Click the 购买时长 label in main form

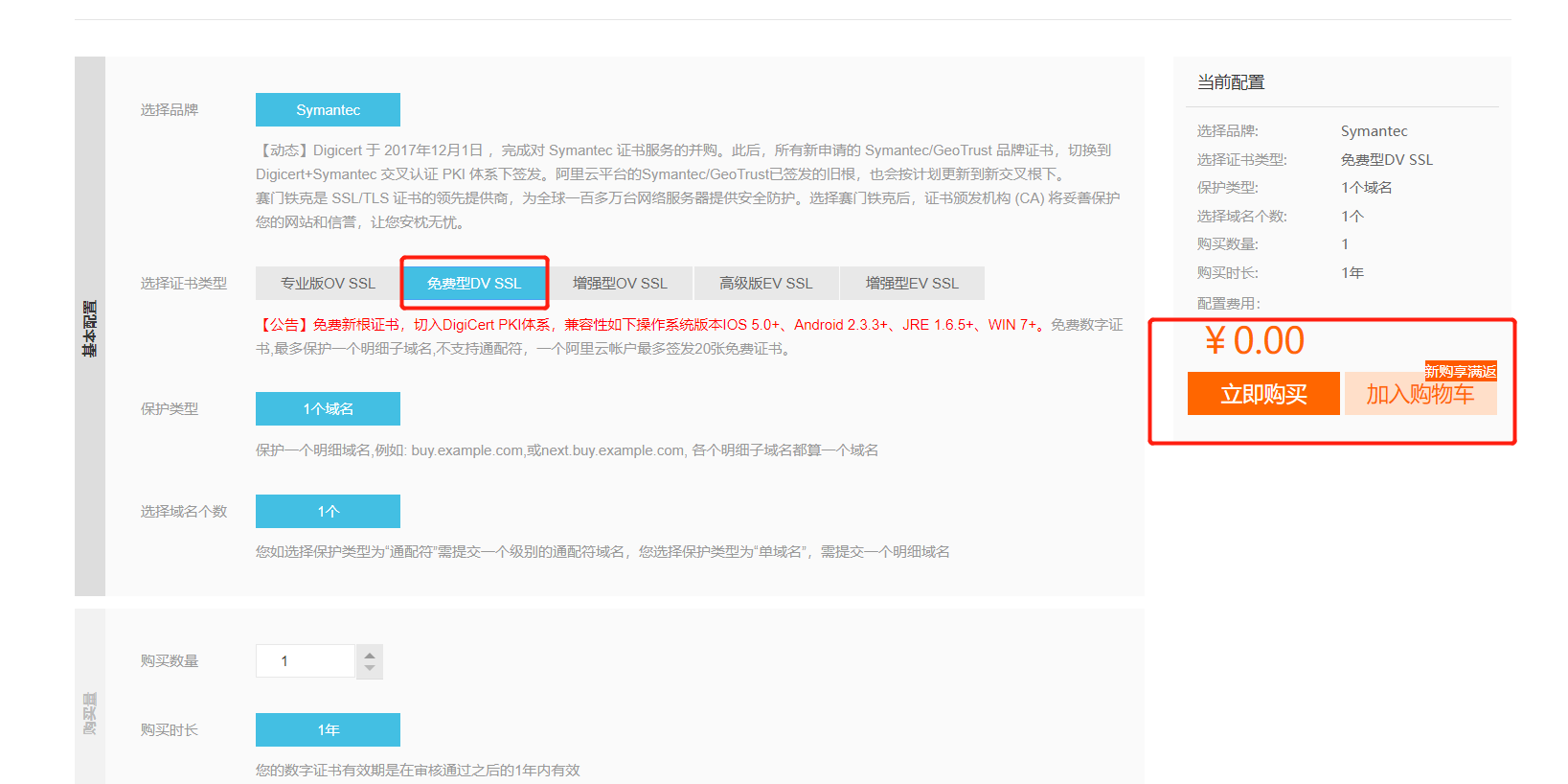pos(170,730)
